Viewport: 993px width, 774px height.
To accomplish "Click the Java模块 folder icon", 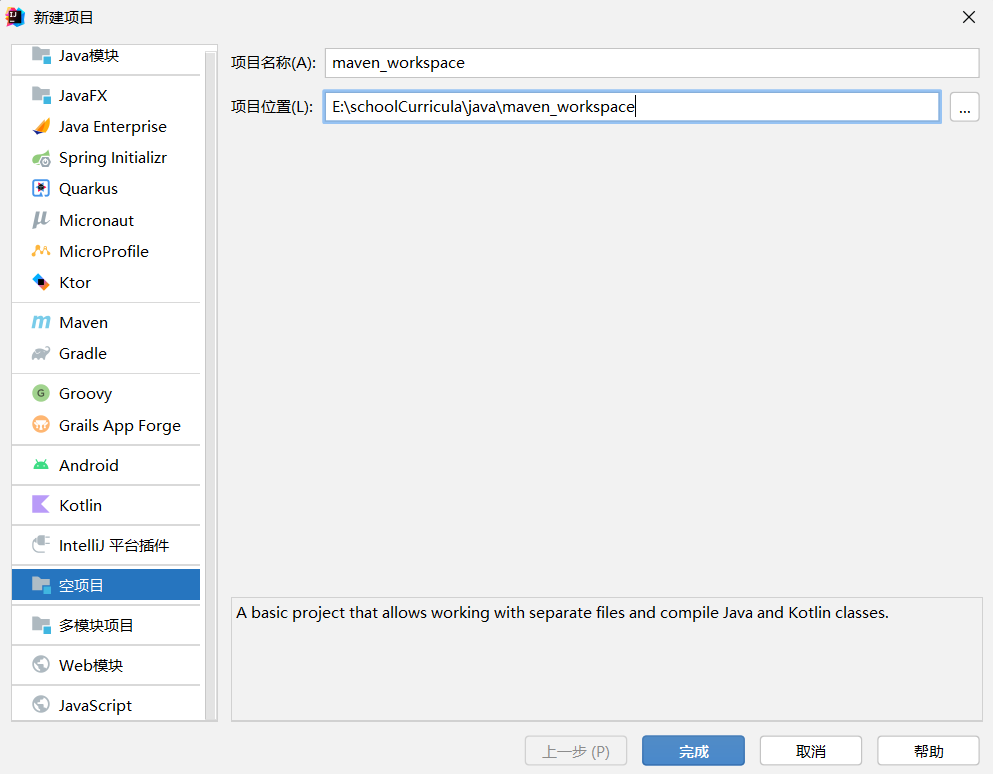I will [x=41, y=55].
